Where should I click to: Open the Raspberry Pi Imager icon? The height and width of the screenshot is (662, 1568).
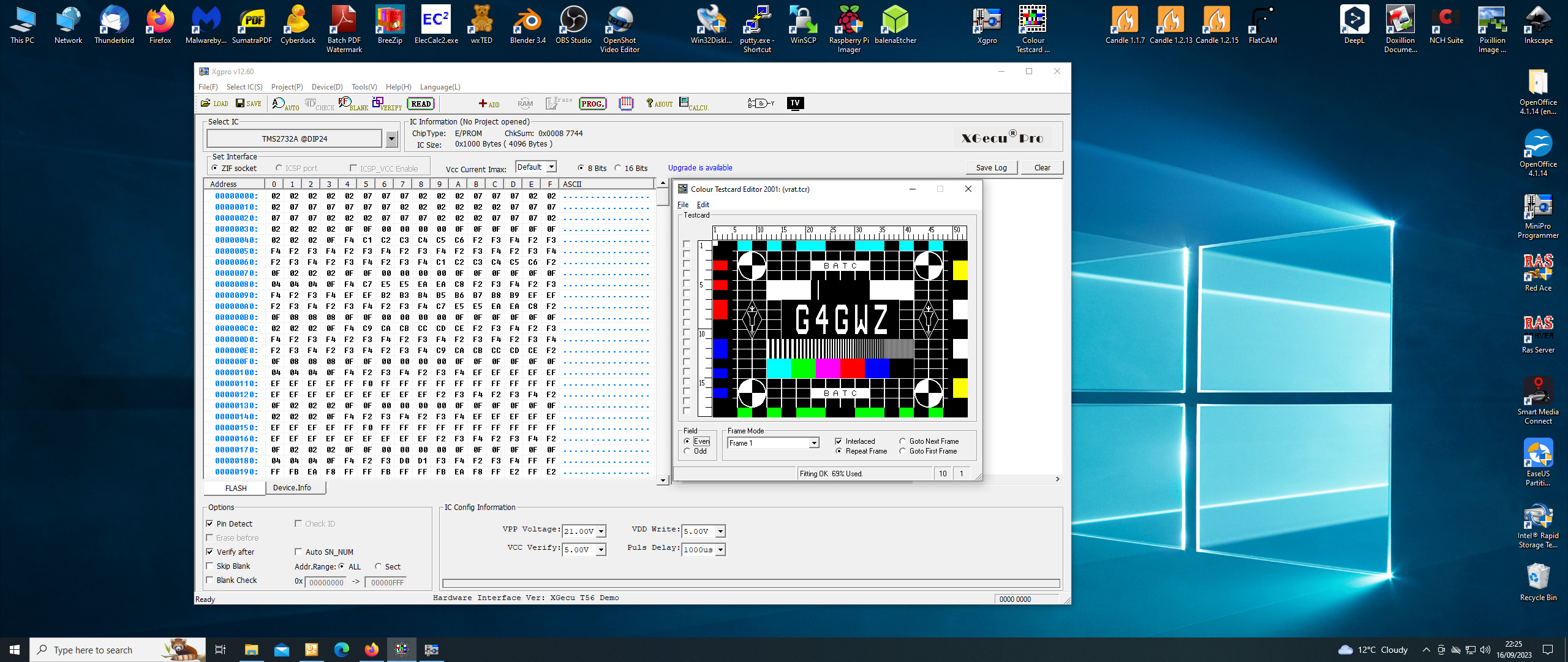(x=849, y=29)
